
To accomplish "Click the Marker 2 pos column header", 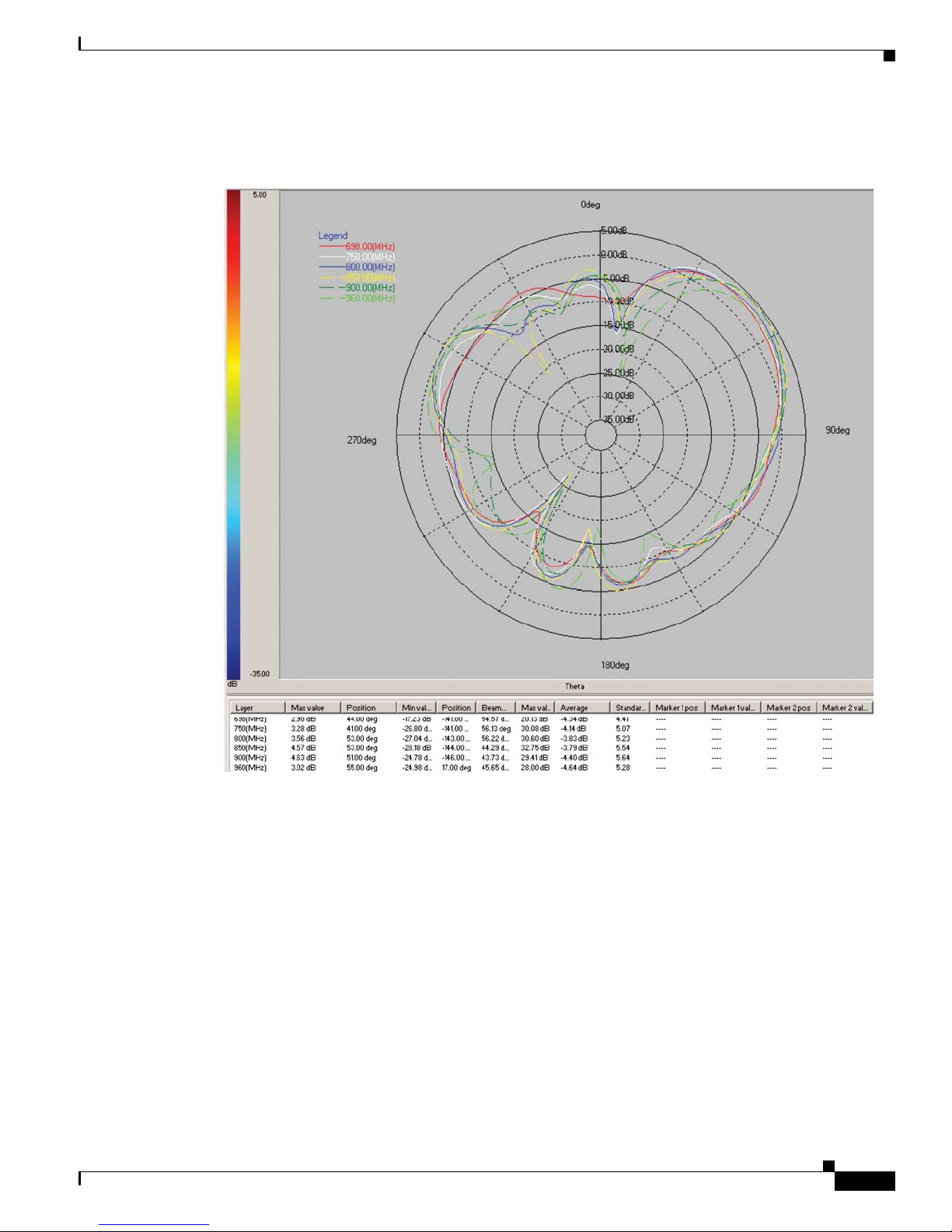I will click(788, 707).
